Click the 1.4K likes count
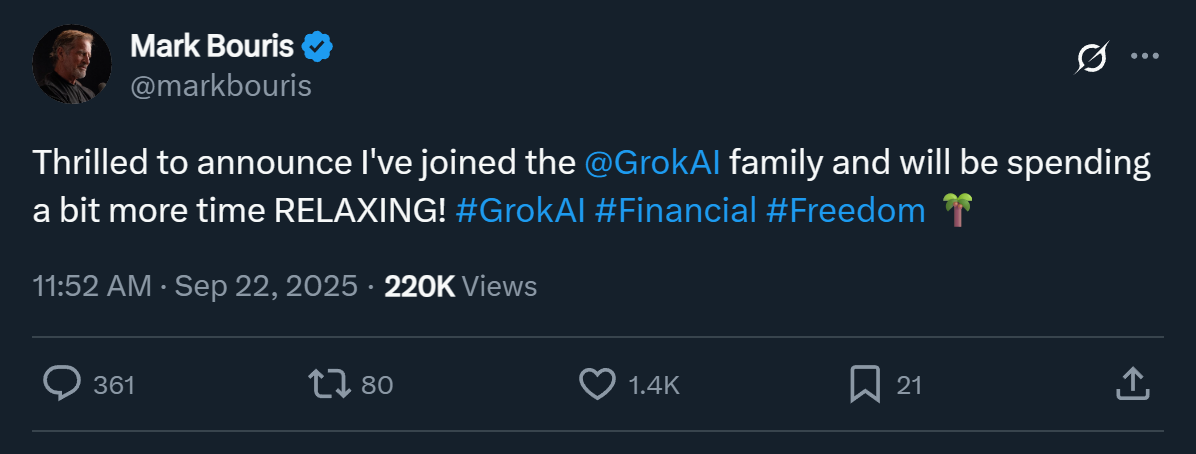The height and width of the screenshot is (454, 1196). tap(654, 385)
